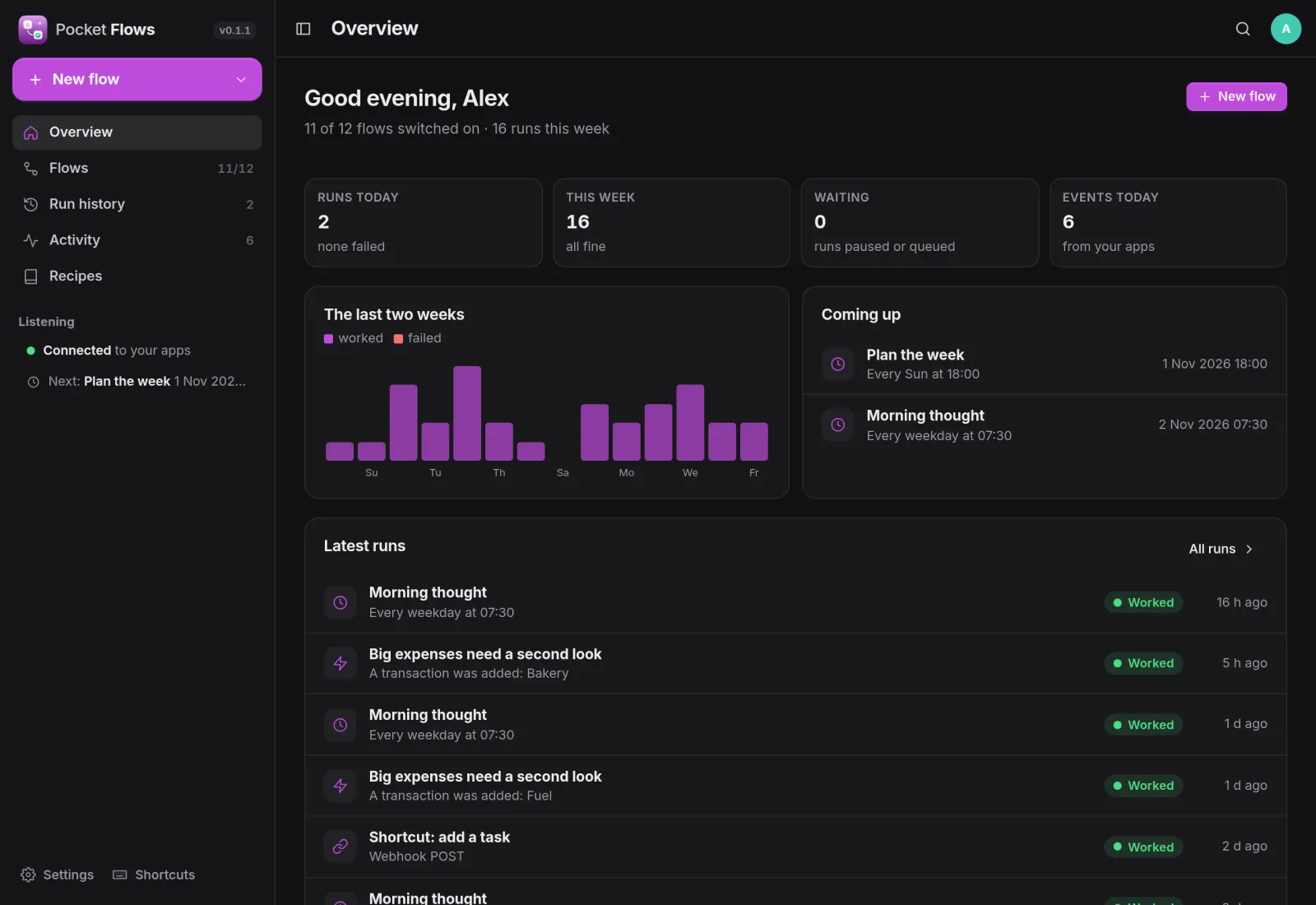Click the Overview home icon
The width and height of the screenshot is (1316, 905).
pyautogui.click(x=31, y=132)
